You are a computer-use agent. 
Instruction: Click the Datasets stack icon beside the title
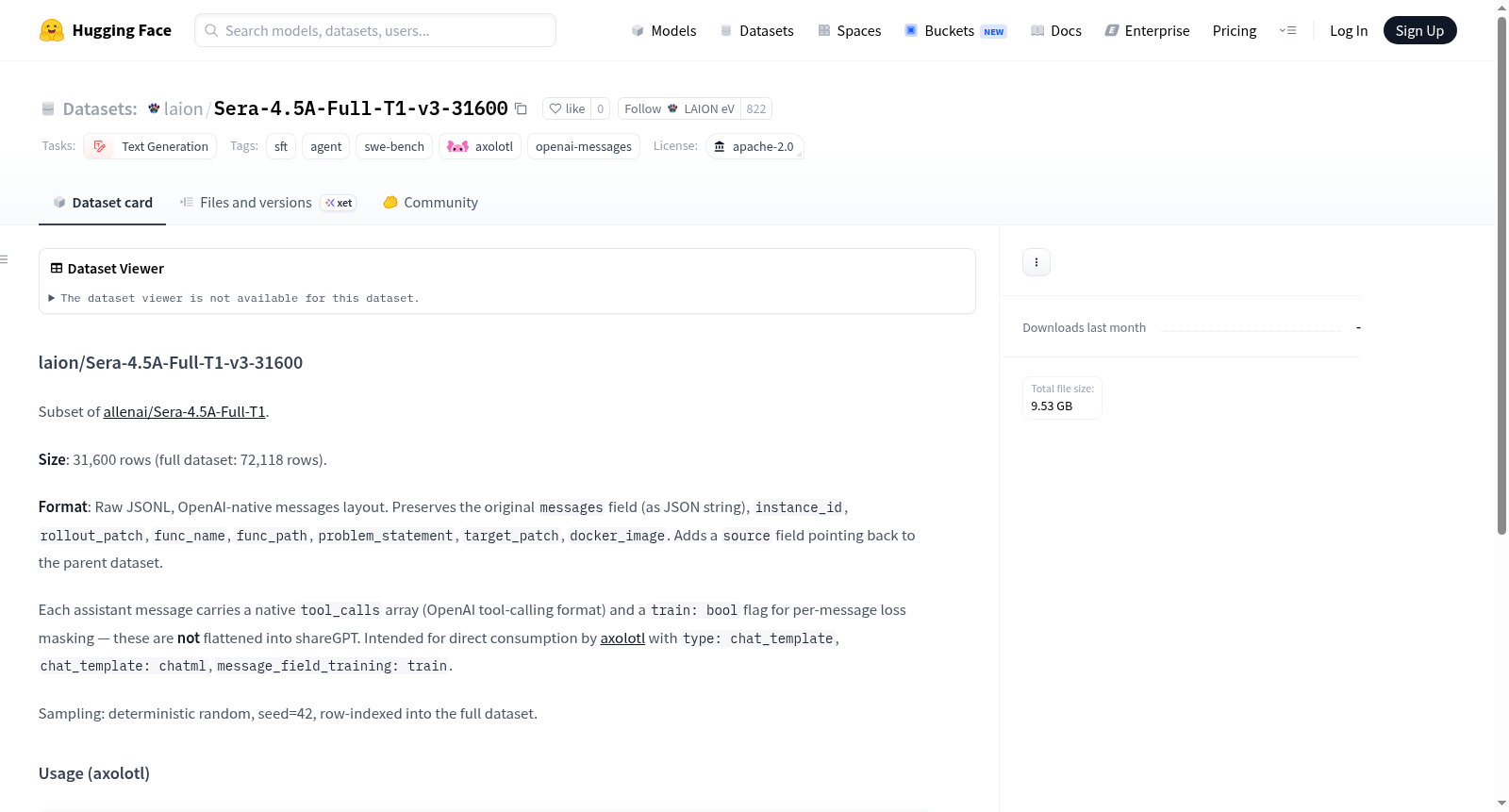48,108
